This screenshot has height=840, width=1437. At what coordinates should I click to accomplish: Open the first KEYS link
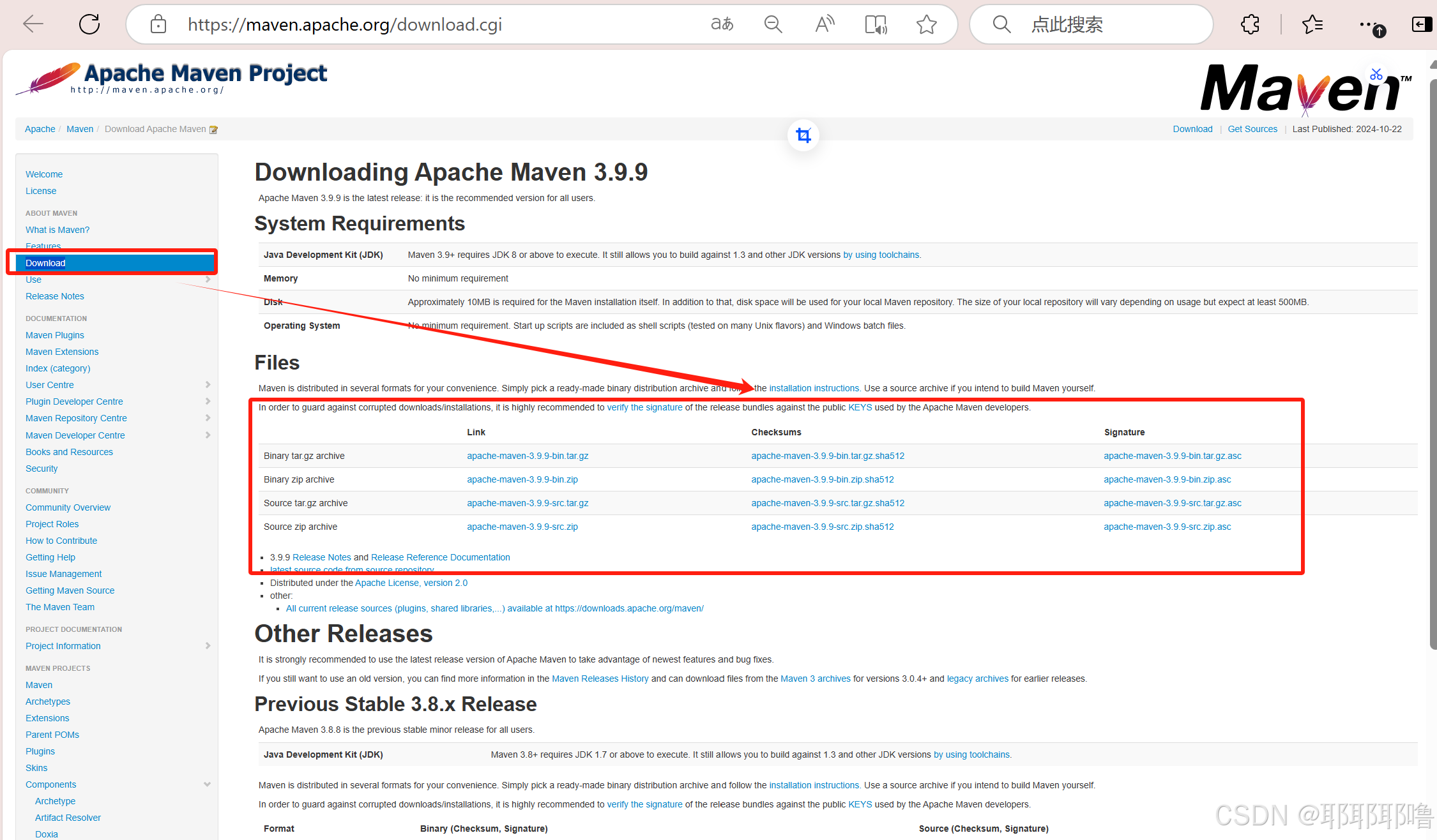pos(860,407)
